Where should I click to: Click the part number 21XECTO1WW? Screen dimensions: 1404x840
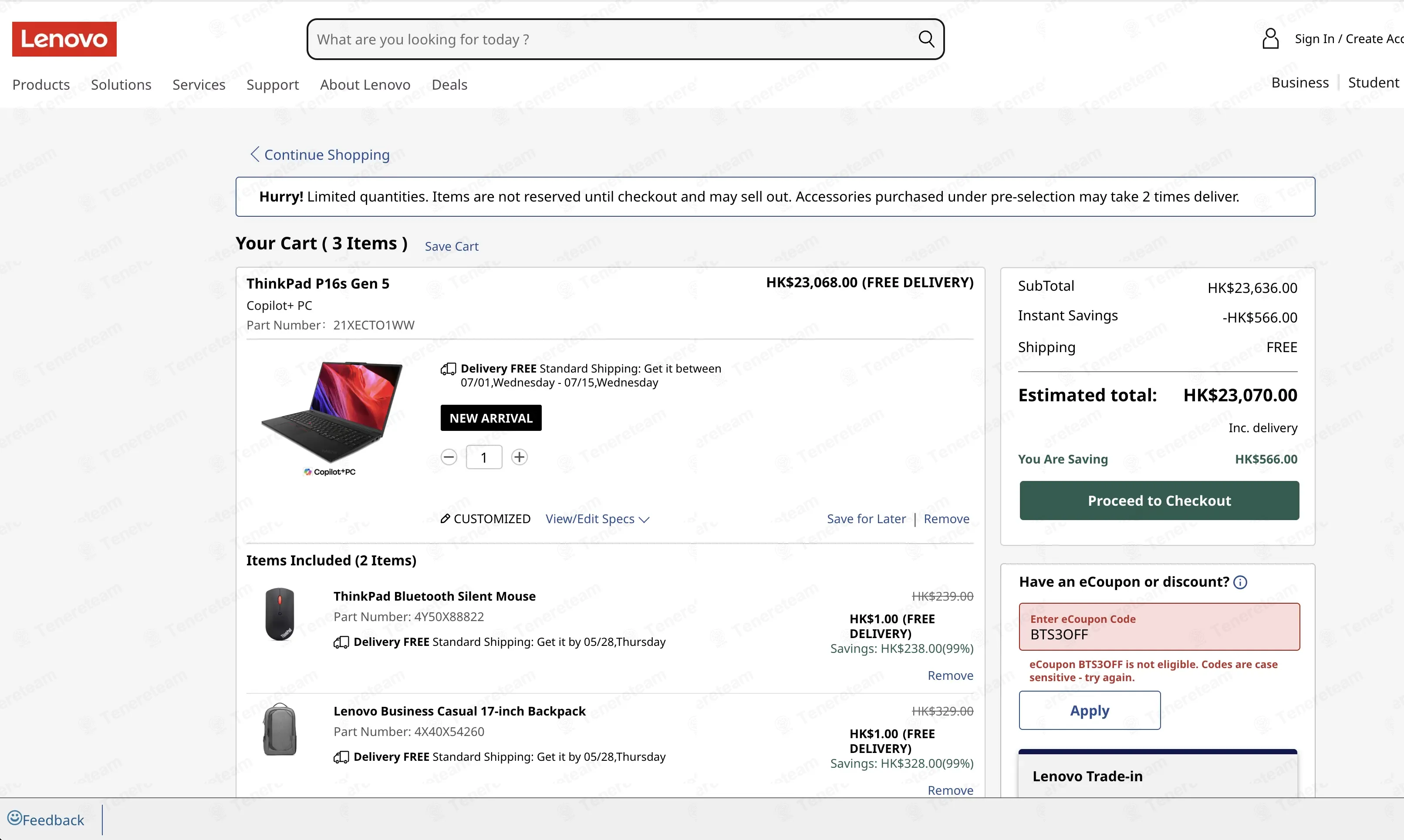[374, 325]
